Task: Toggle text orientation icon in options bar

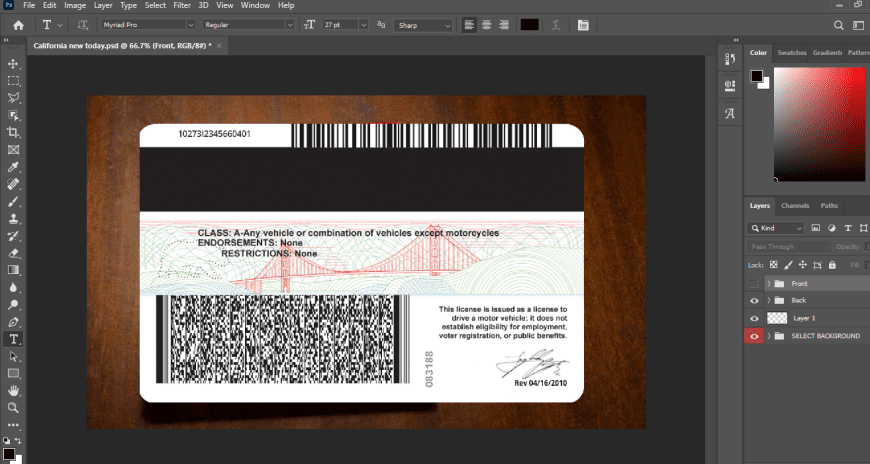Action: (x=83, y=25)
